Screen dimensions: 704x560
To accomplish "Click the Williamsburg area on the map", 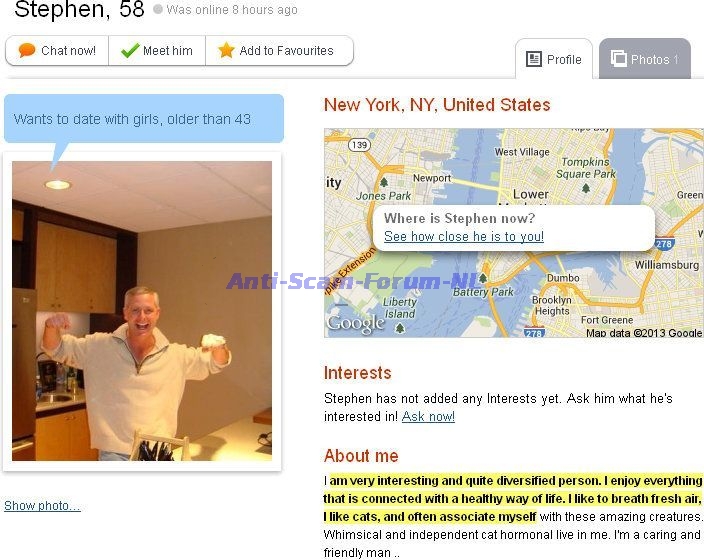I will click(x=667, y=265).
